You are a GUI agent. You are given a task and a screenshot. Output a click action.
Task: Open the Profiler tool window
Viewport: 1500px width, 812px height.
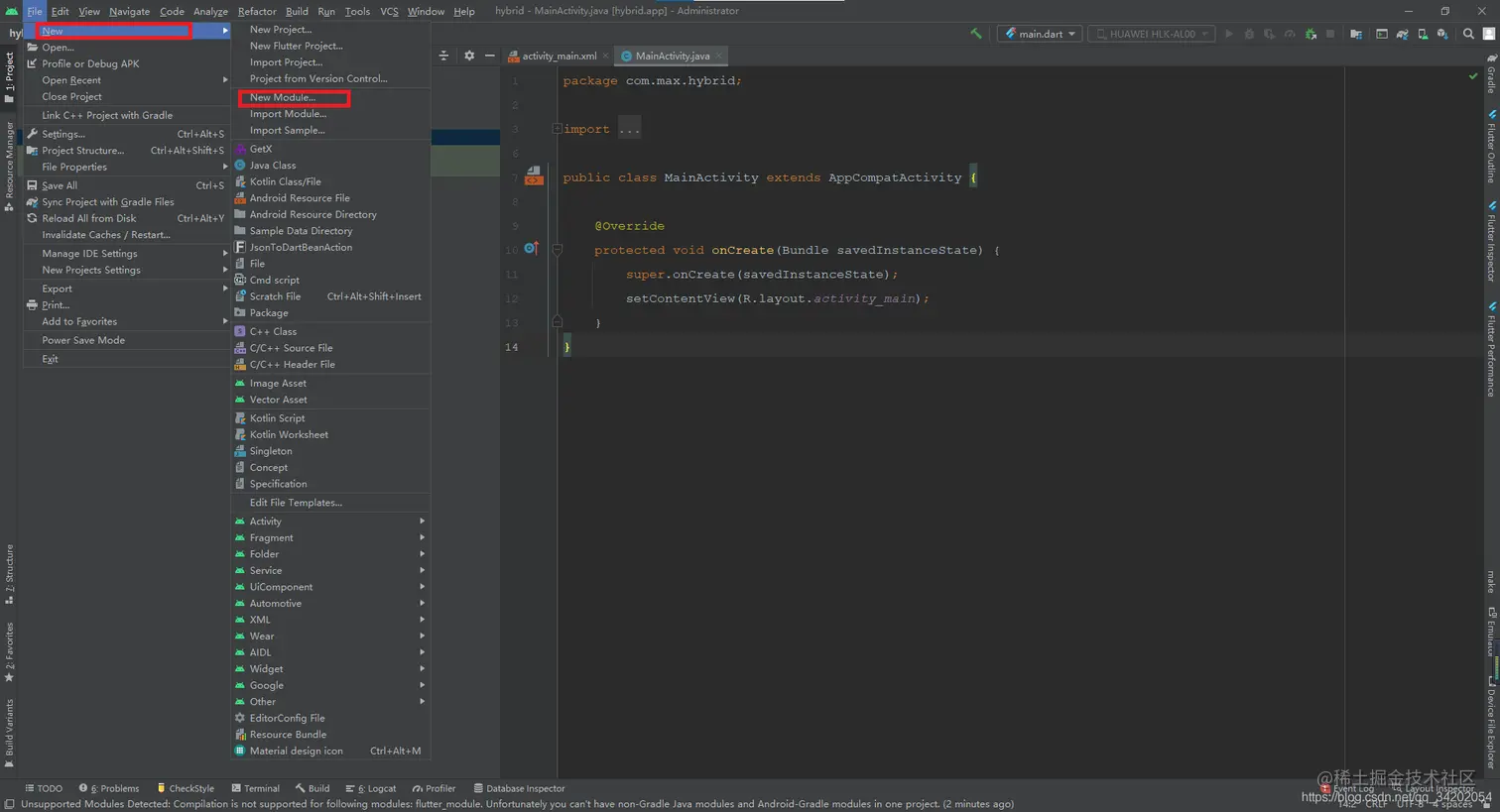[x=435, y=788]
